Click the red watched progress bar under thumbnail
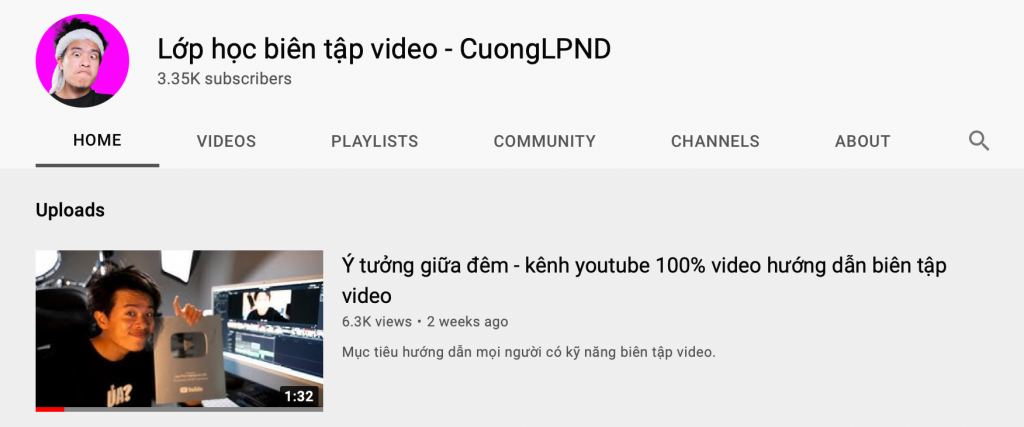1024x427 pixels. point(50,409)
